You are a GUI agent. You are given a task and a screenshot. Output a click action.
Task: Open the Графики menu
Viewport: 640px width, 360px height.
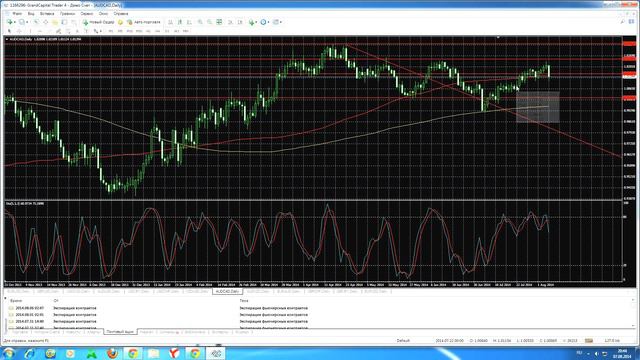67,13
